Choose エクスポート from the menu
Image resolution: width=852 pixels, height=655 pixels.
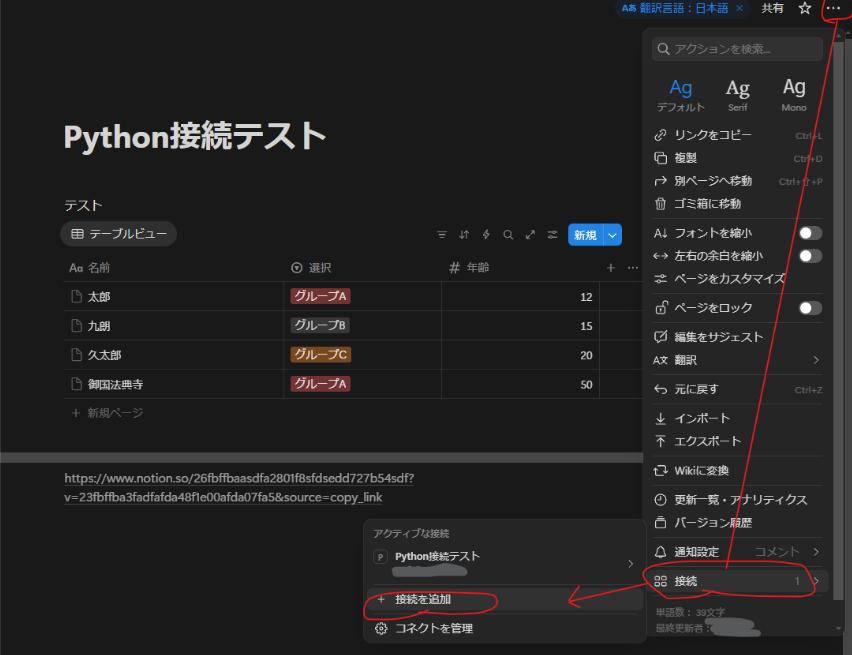[707, 441]
